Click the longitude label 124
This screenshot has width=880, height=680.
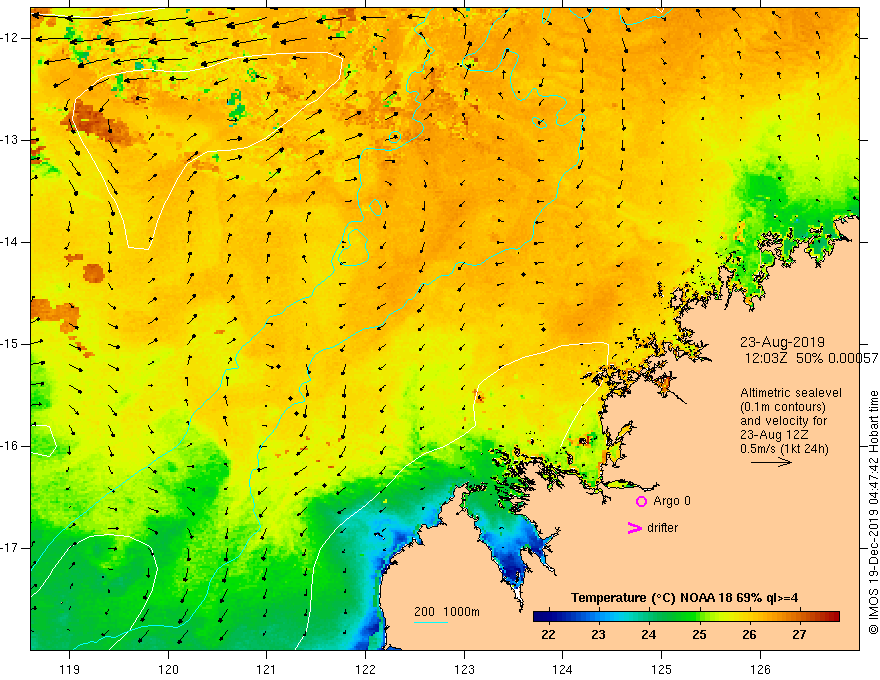[562, 669]
